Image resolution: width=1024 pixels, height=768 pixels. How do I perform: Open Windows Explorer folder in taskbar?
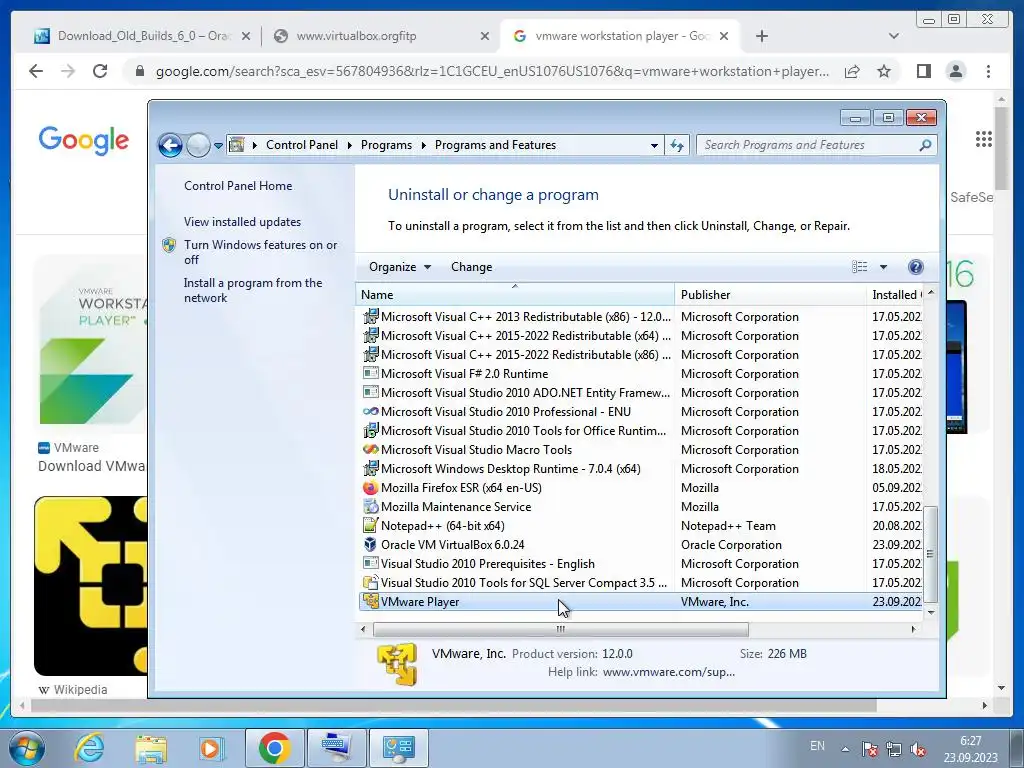tap(151, 748)
